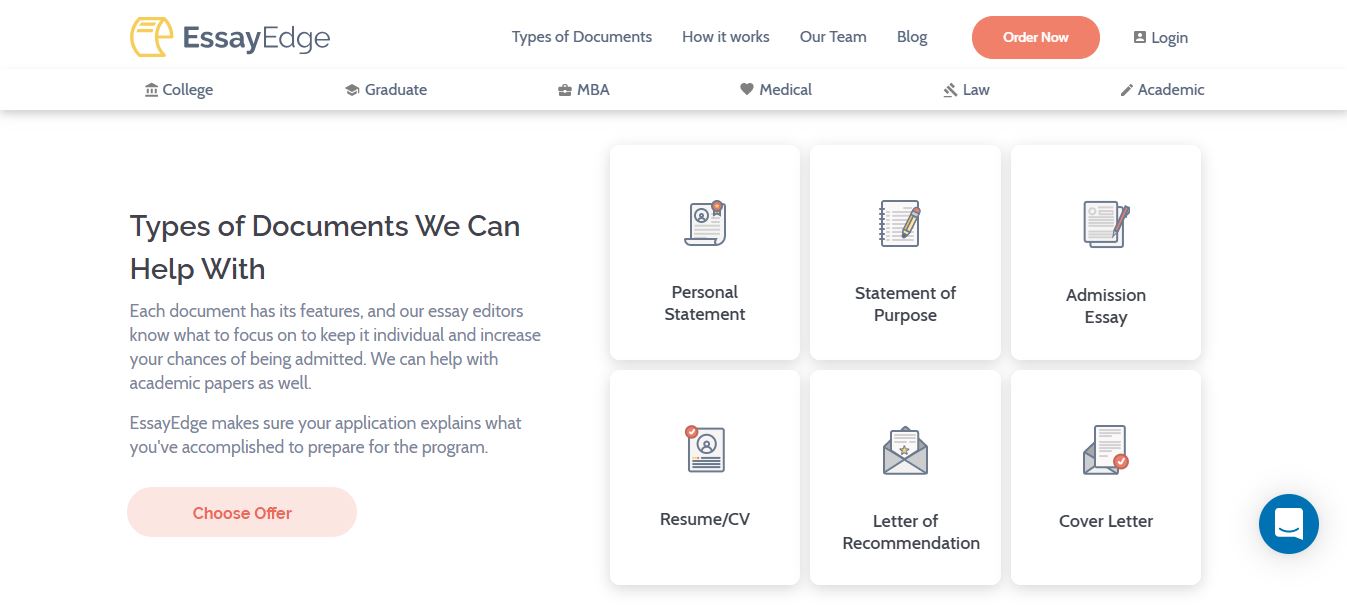
Task: Click the Statement of Purpose notepad icon
Action: pyautogui.click(x=900, y=223)
